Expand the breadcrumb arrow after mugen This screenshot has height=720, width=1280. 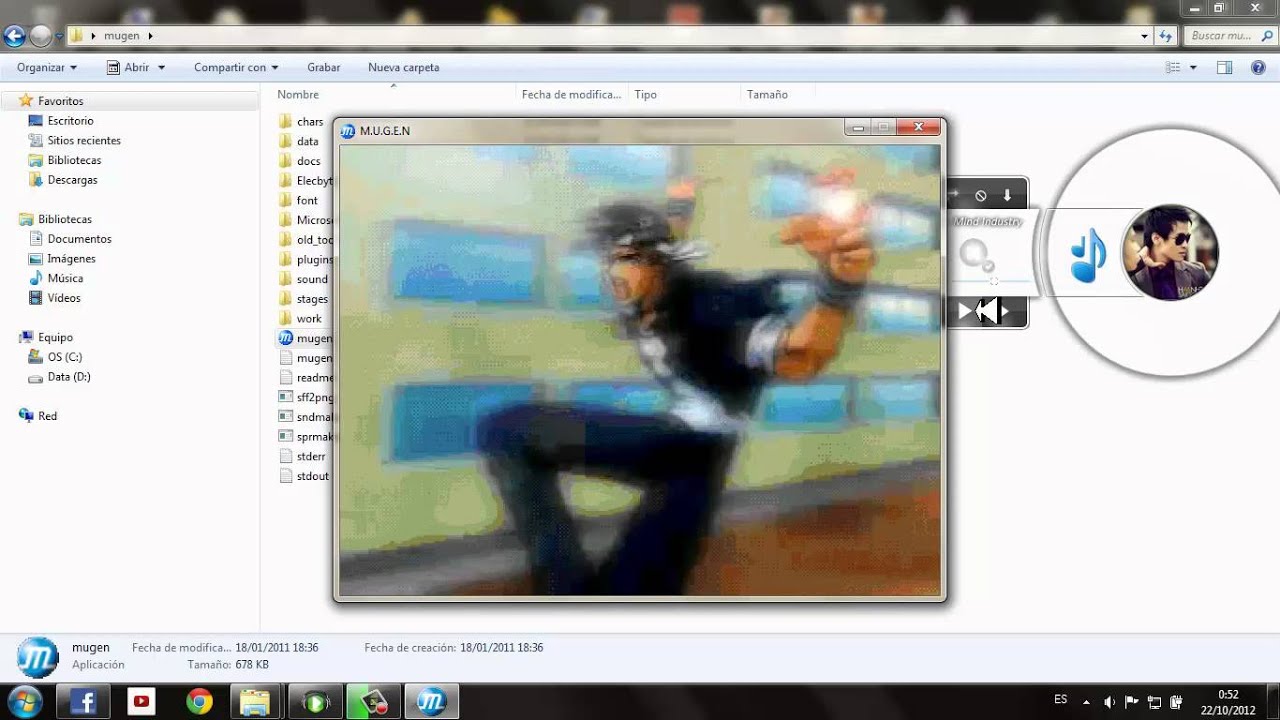tap(151, 36)
